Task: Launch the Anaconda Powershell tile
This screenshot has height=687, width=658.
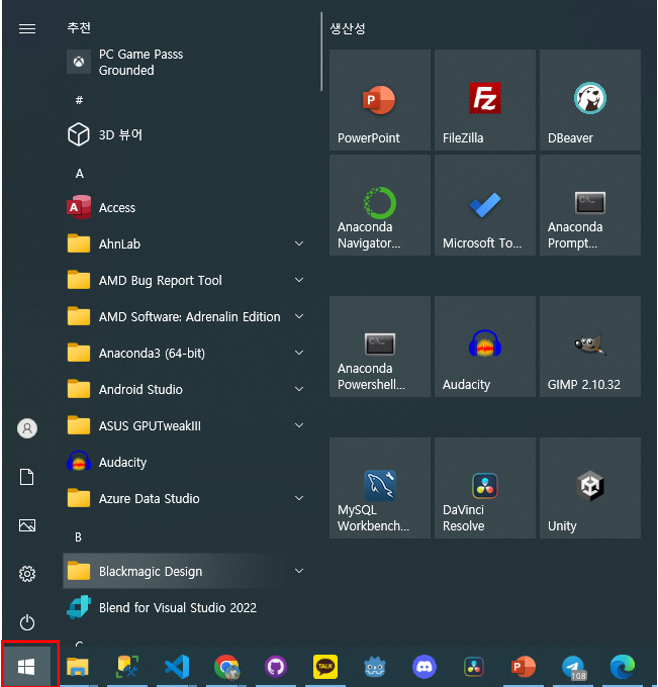Action: tap(380, 347)
